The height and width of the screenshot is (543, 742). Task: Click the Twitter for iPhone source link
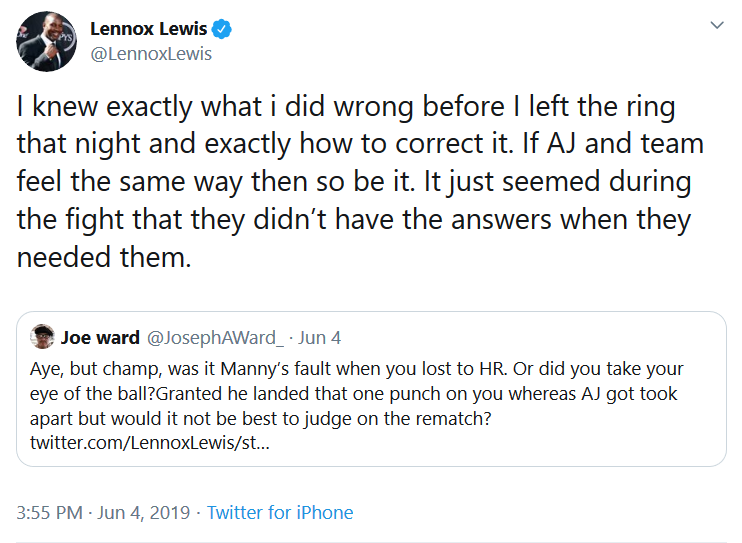(280, 513)
